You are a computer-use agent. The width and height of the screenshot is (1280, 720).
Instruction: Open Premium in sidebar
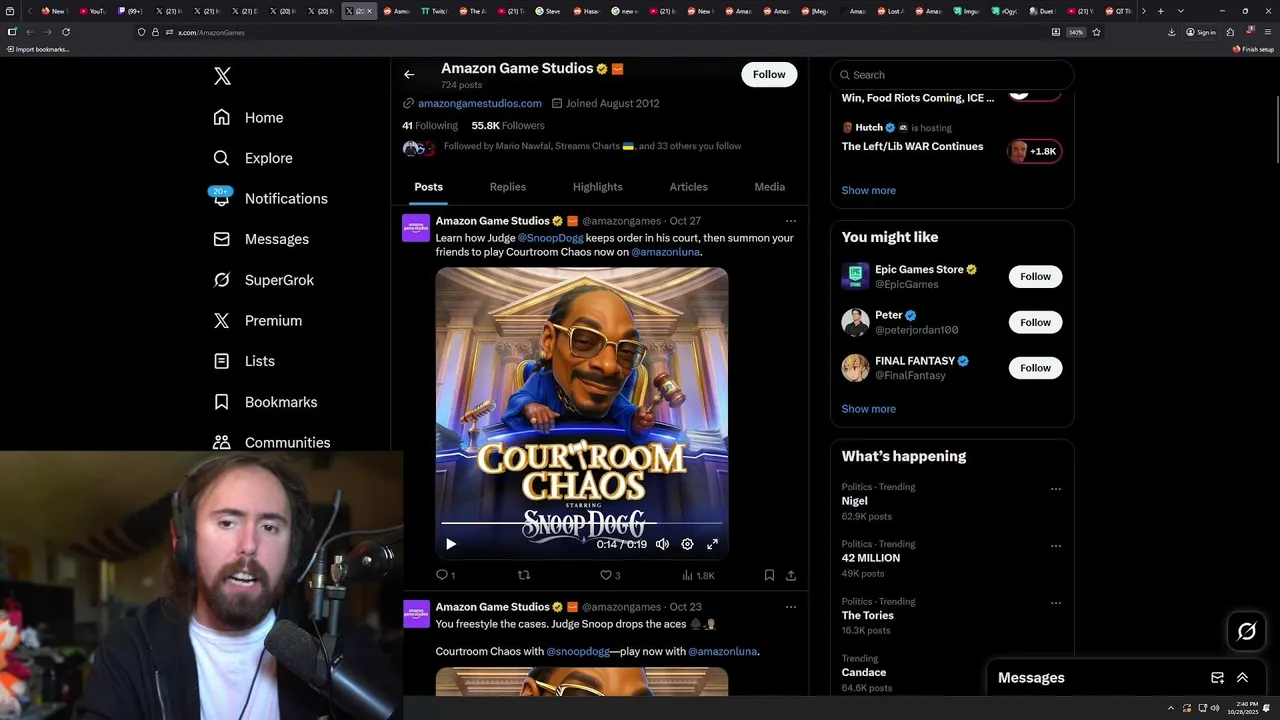[257, 320]
